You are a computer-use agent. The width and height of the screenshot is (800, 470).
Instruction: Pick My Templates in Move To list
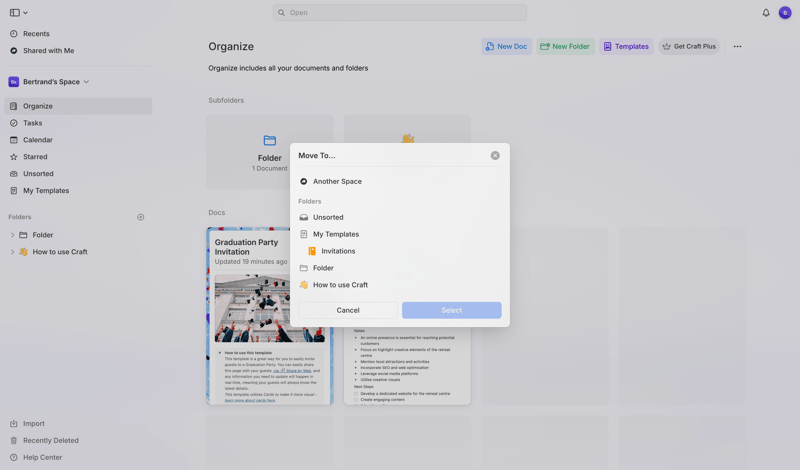(335, 234)
